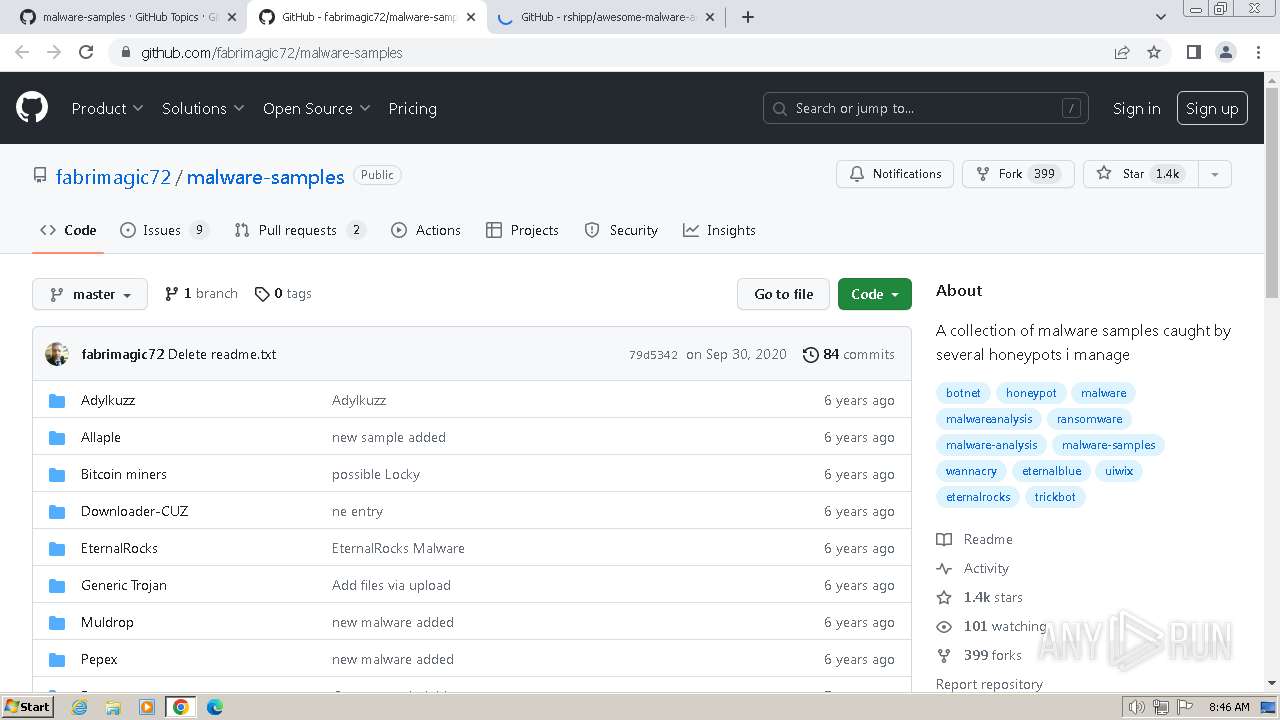This screenshot has height=720, width=1280.
Task: Click the 84 commits link
Action: pyautogui.click(x=848, y=354)
